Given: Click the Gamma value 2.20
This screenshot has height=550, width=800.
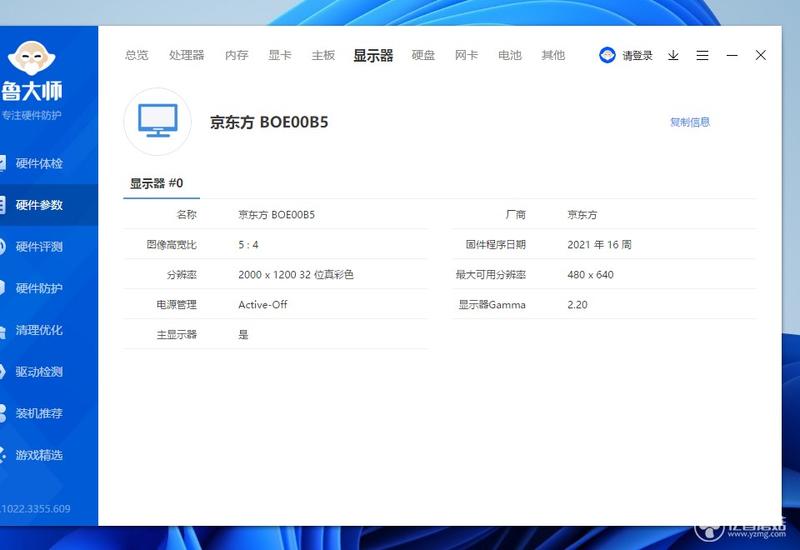Looking at the screenshot, I should pyautogui.click(x=577, y=305).
